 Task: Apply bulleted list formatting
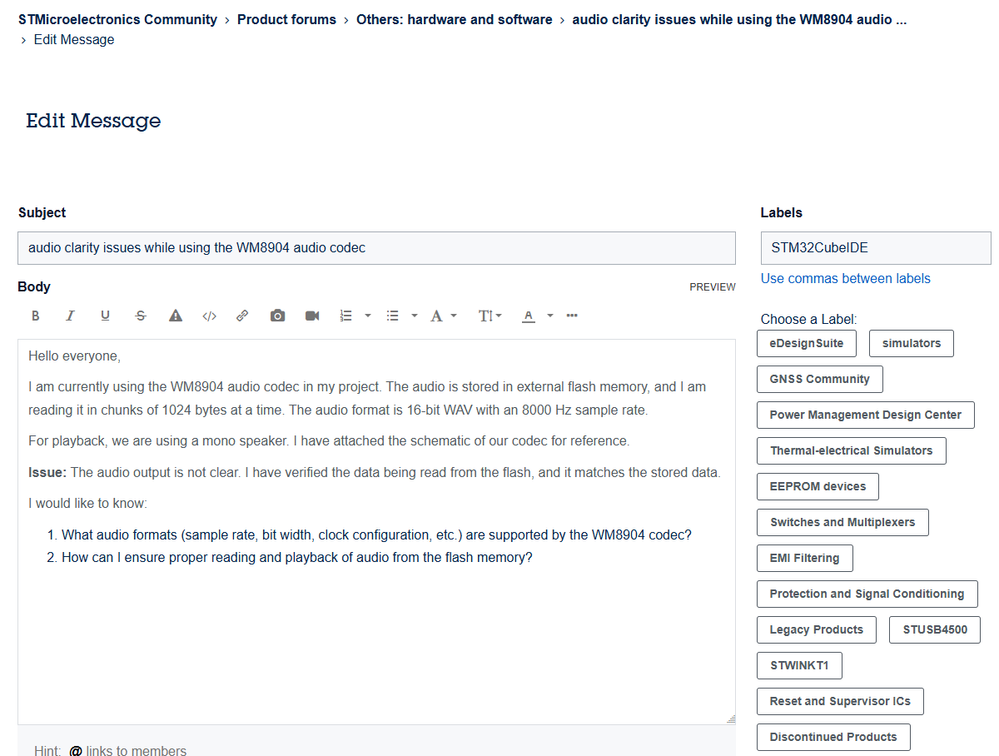[392, 316]
